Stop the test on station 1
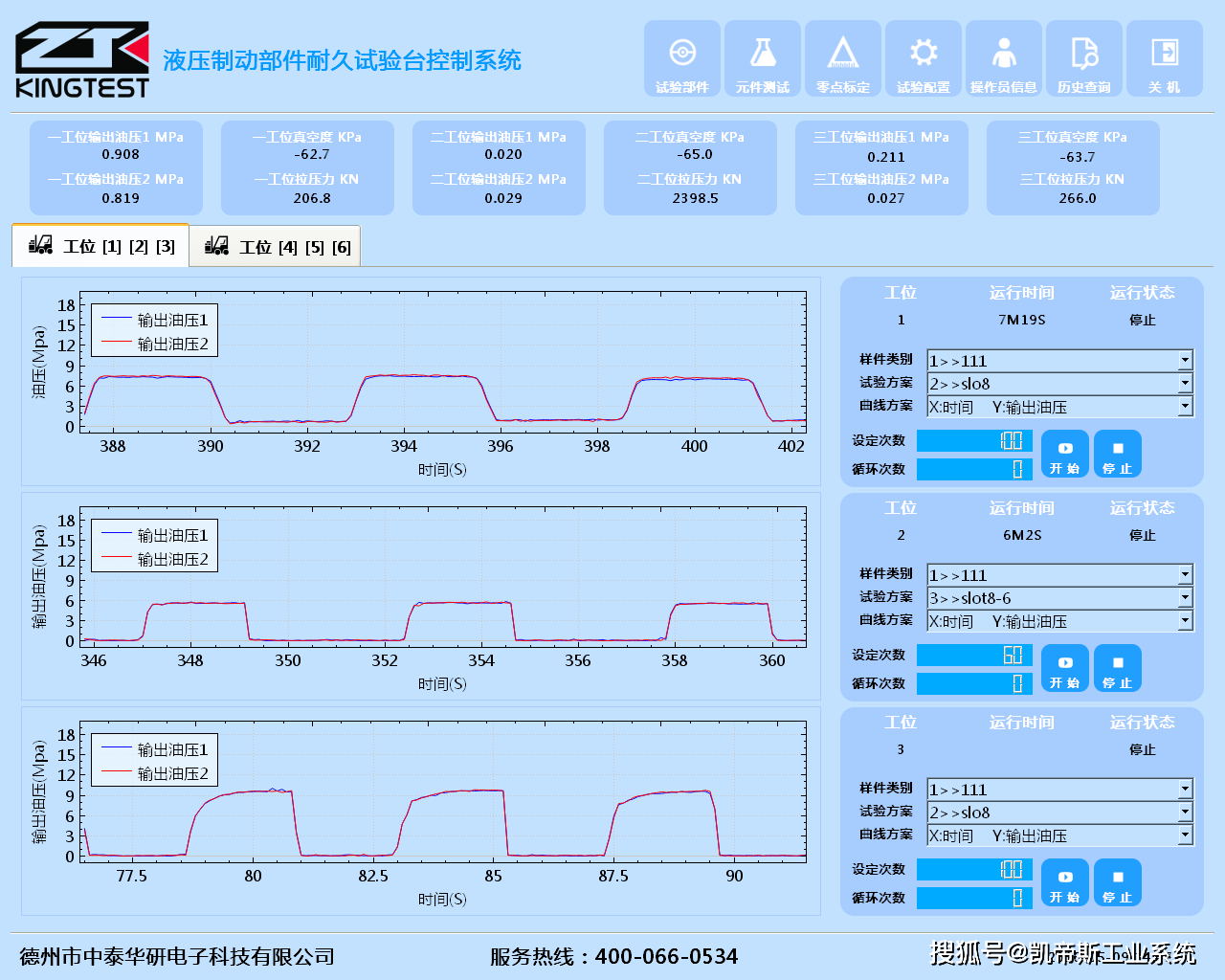This screenshot has height=980, width=1225. 1118,454
